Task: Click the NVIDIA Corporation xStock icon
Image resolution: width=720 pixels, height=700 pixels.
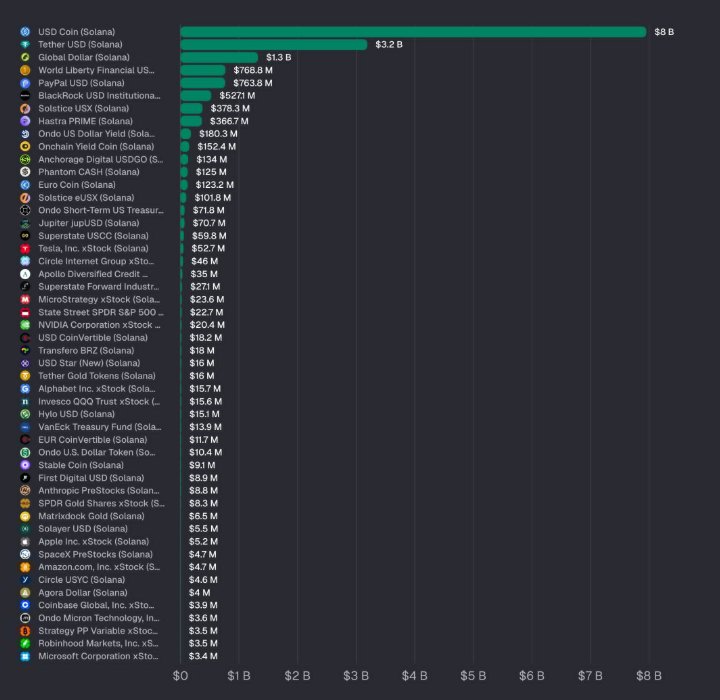Action: click(25, 325)
